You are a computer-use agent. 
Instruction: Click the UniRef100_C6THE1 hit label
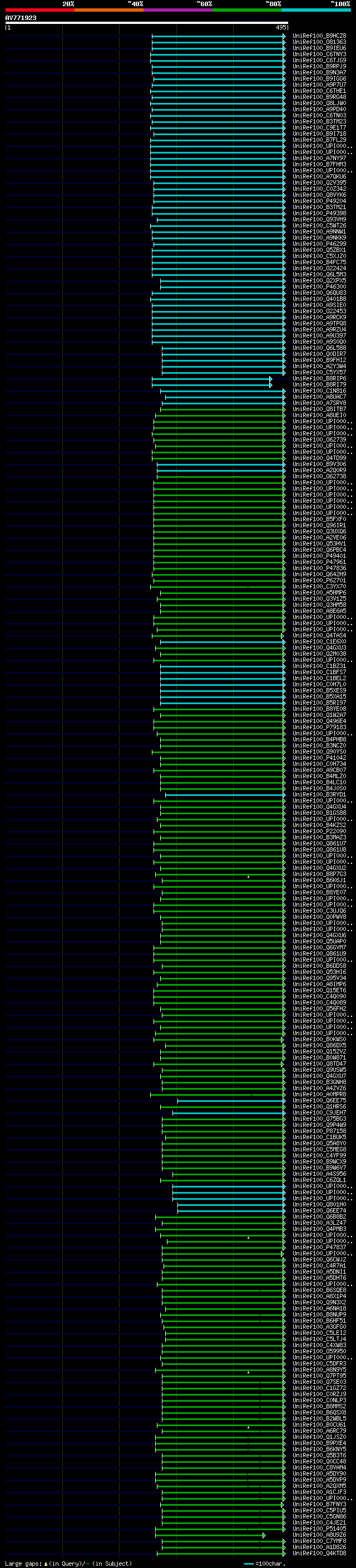319,91
